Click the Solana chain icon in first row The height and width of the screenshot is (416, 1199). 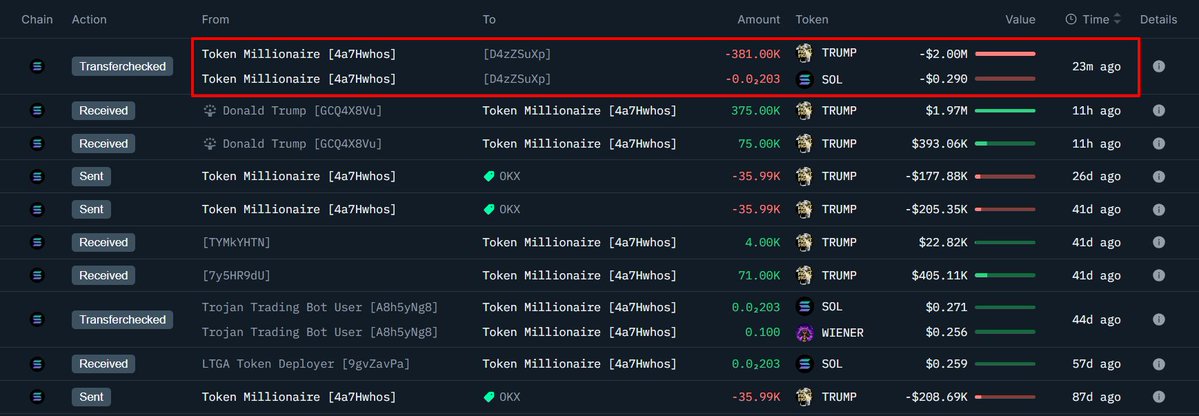38,66
